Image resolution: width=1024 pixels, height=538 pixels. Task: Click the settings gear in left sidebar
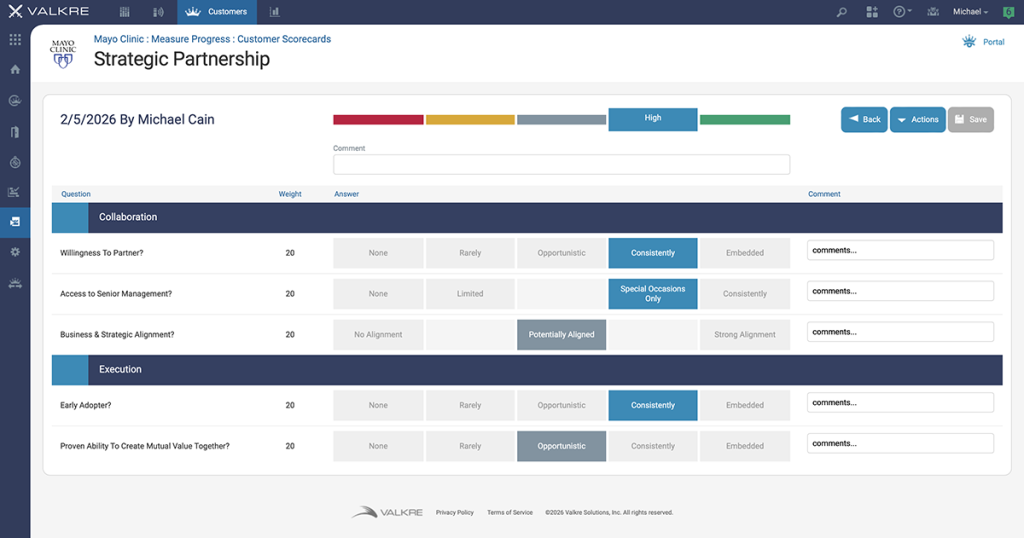pos(15,252)
